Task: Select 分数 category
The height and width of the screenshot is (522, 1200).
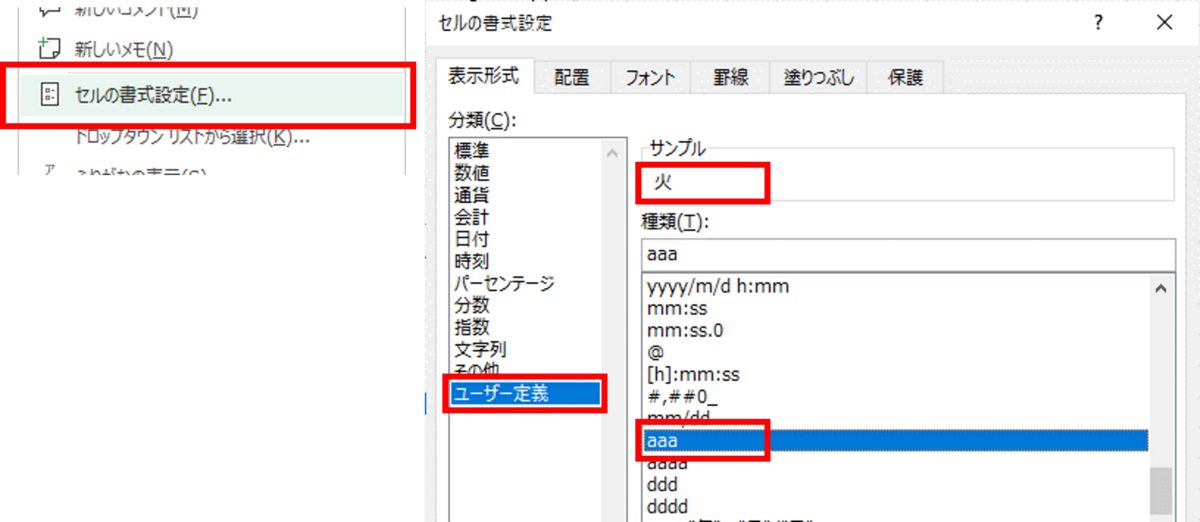Action: (472, 306)
